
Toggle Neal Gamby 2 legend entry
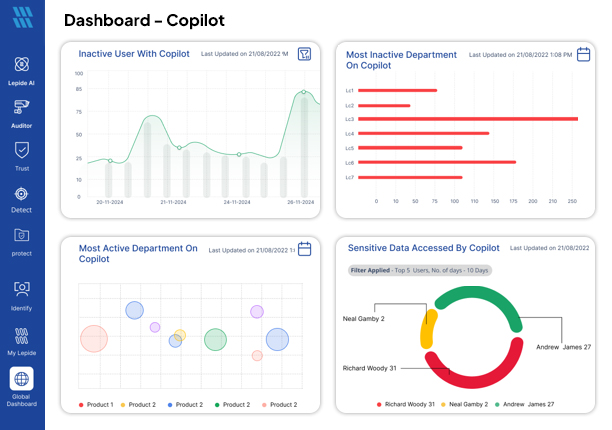(x=469, y=404)
